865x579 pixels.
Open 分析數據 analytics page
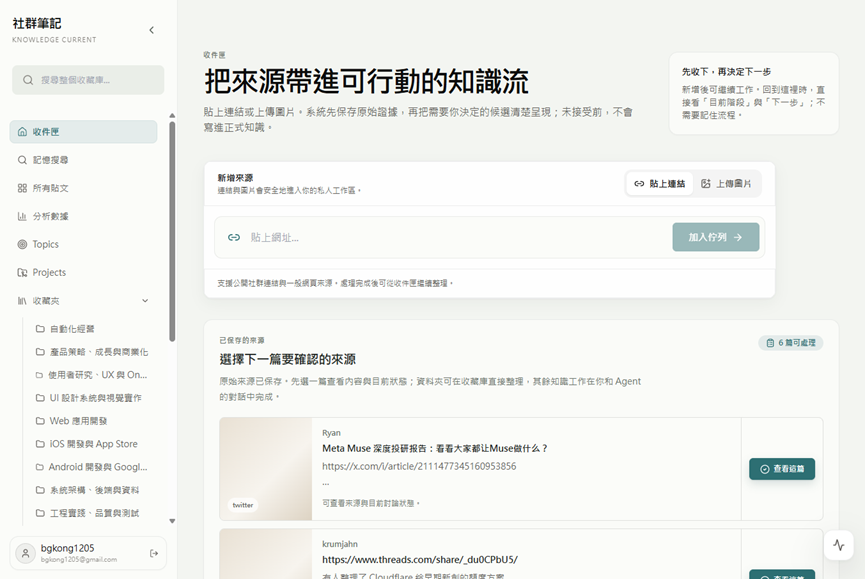click(x=83, y=216)
